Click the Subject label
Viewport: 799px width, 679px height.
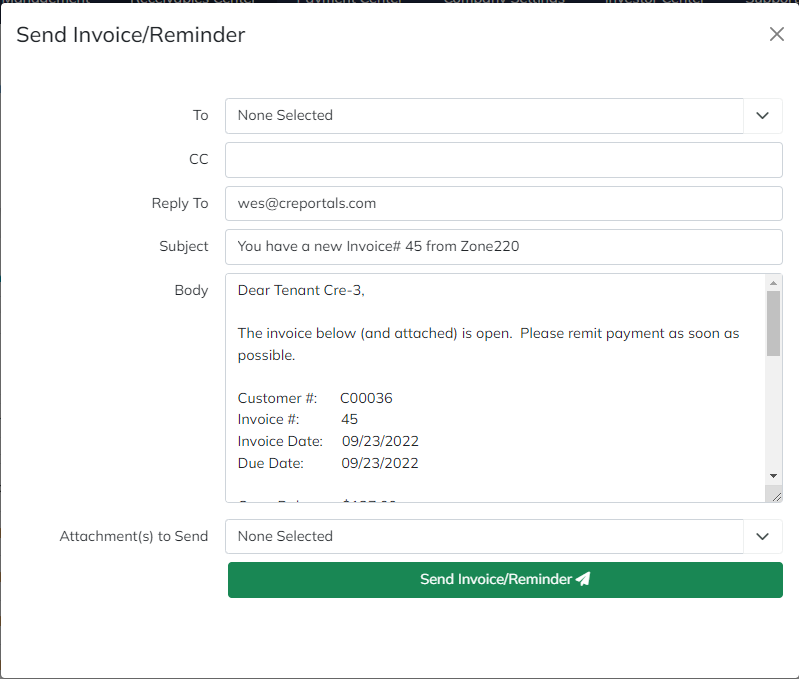tap(184, 246)
